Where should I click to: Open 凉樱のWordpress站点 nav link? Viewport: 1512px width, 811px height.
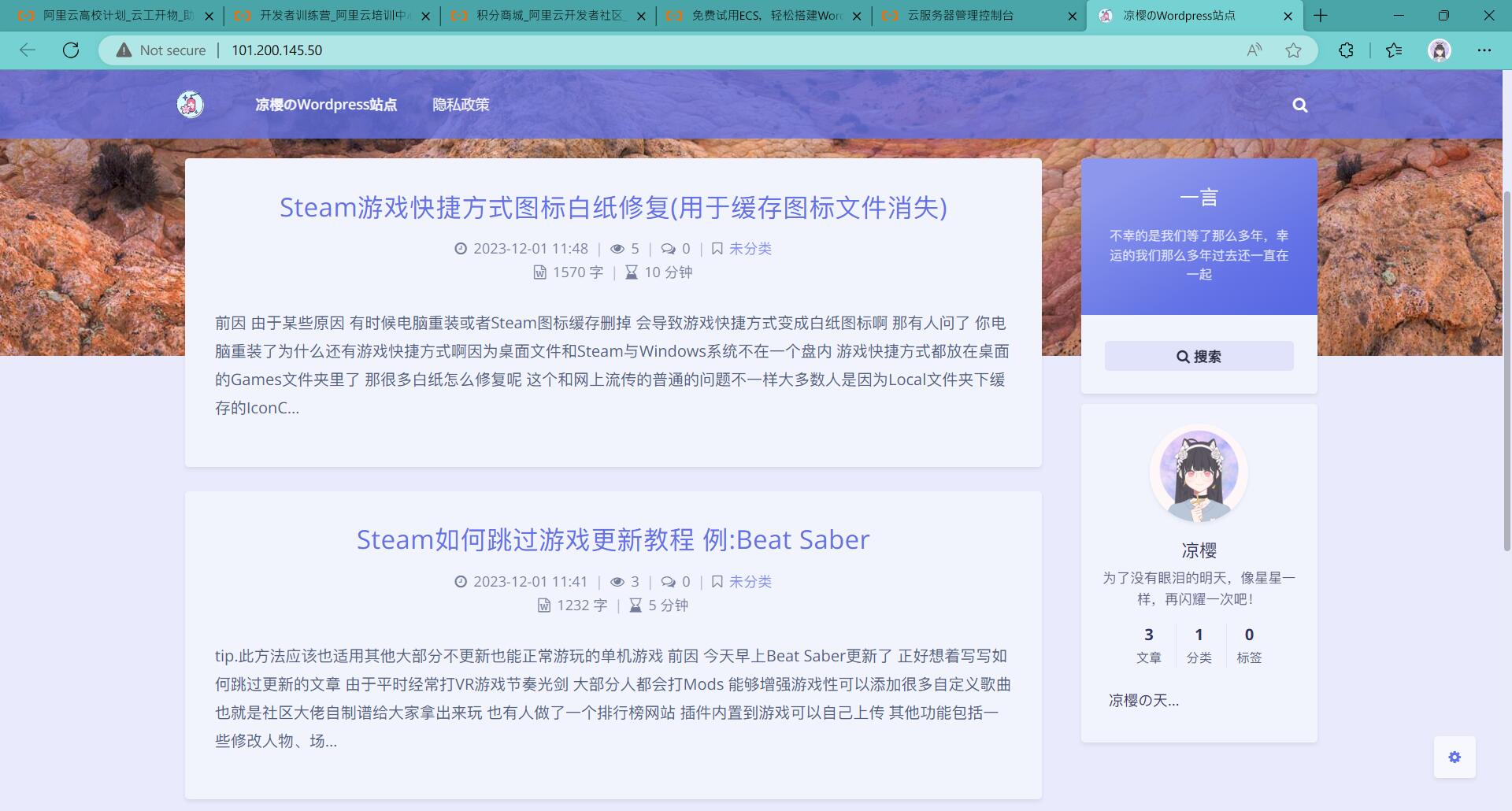[326, 105]
